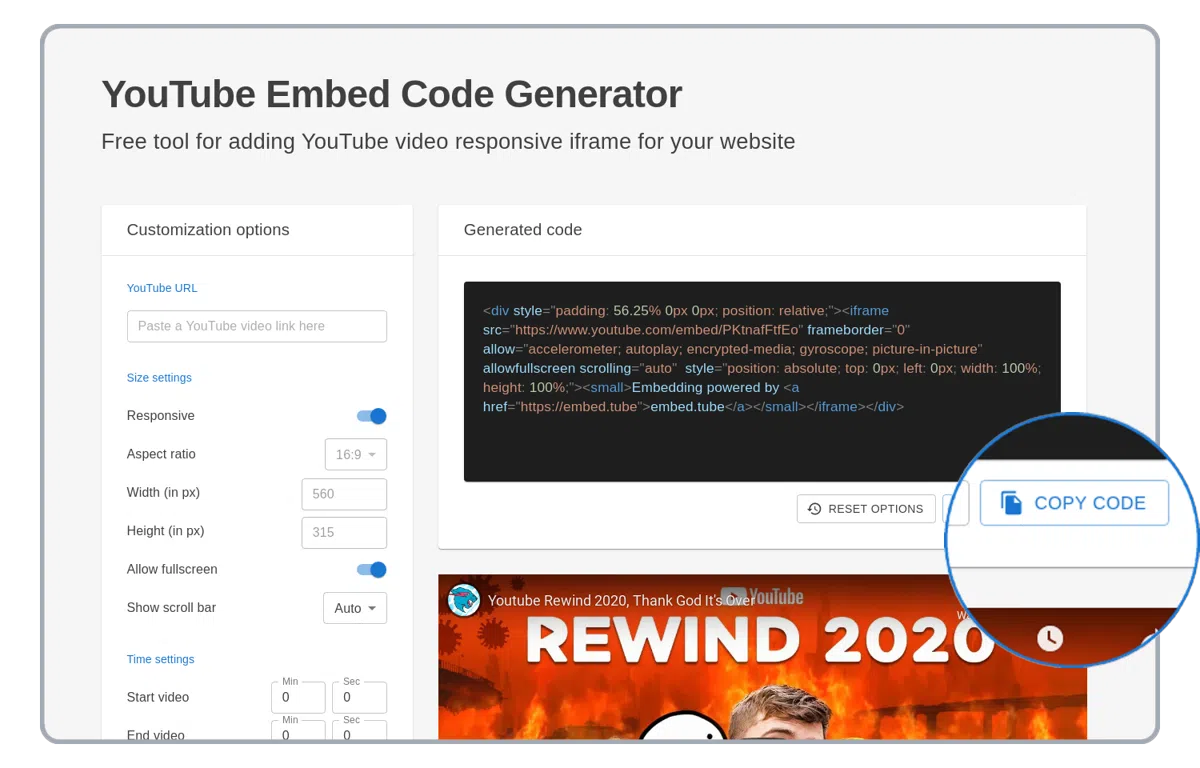Image resolution: width=1200 pixels, height=768 pixels.
Task: Open the Aspect ratio 16:9 dropdown
Action: (355, 454)
